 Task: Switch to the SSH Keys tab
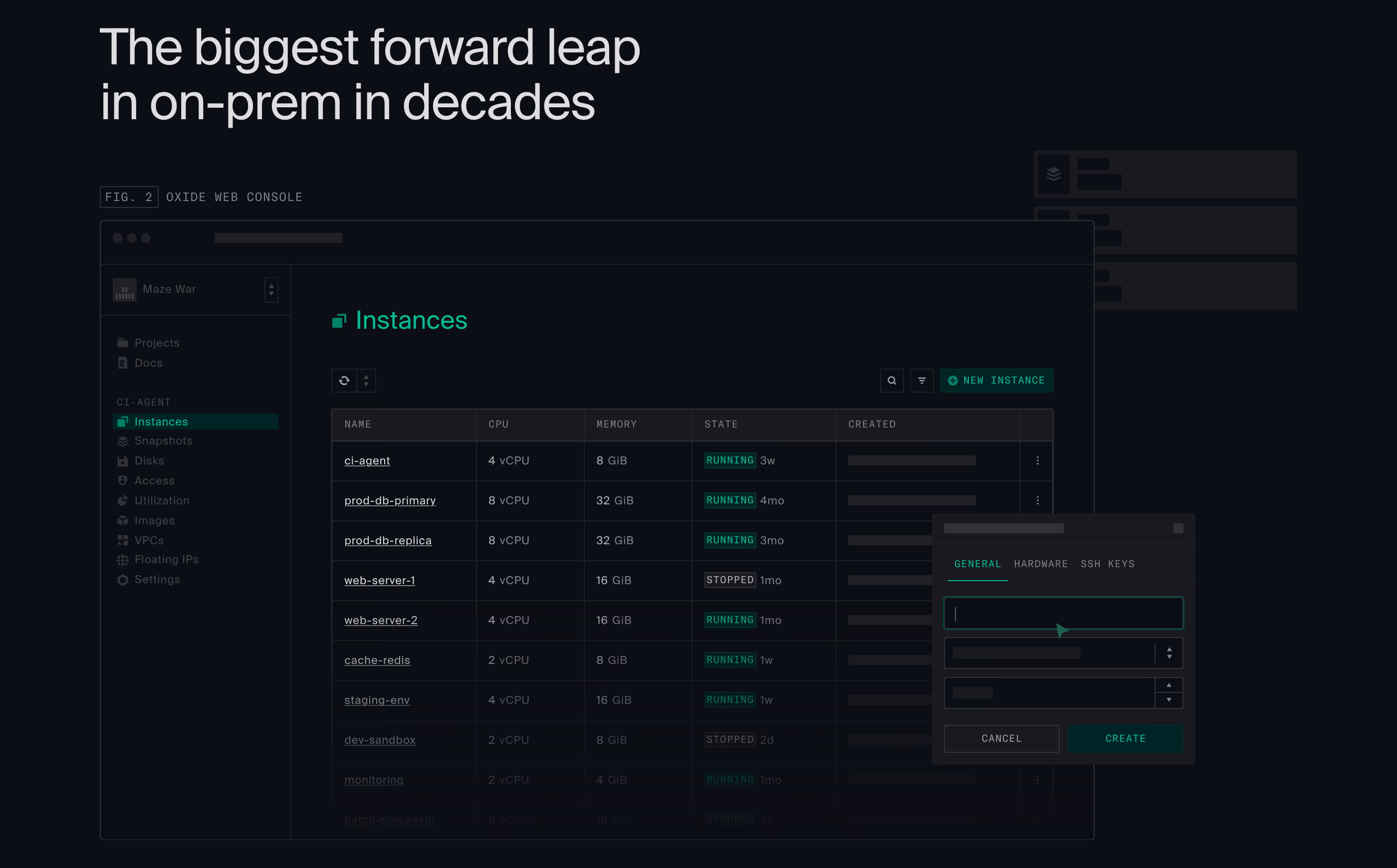coord(1107,564)
